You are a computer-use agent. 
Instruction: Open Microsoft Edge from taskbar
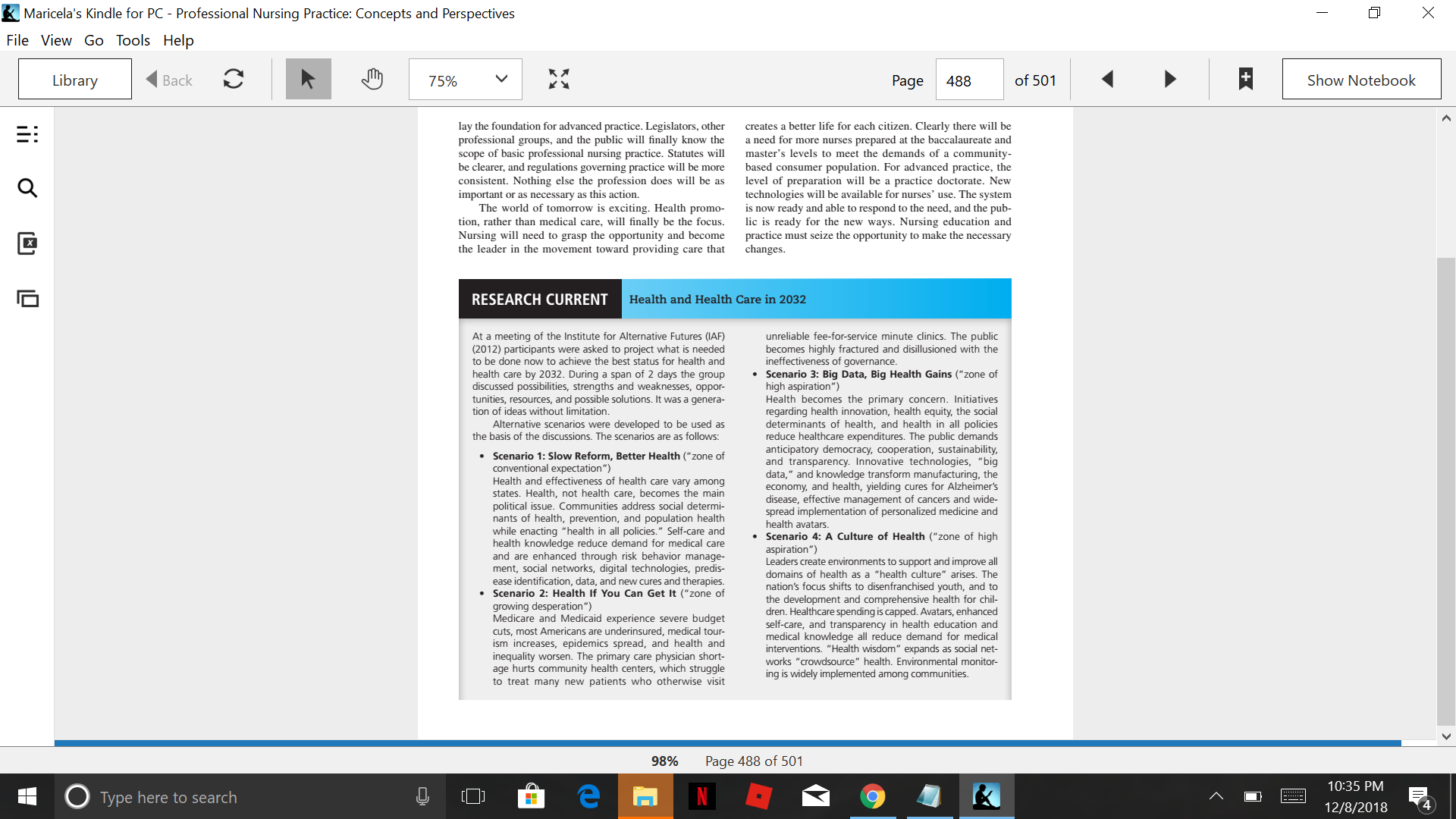pyautogui.click(x=588, y=796)
